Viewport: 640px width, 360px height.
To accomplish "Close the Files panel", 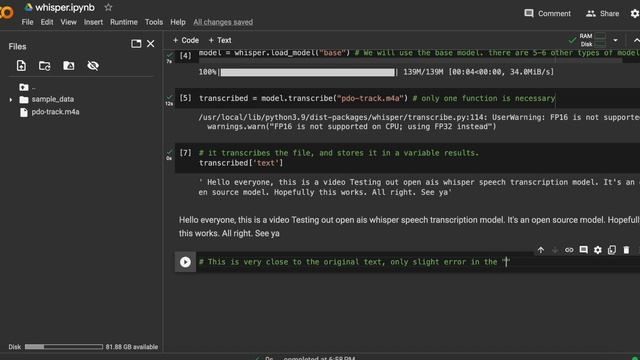I will [x=151, y=44].
